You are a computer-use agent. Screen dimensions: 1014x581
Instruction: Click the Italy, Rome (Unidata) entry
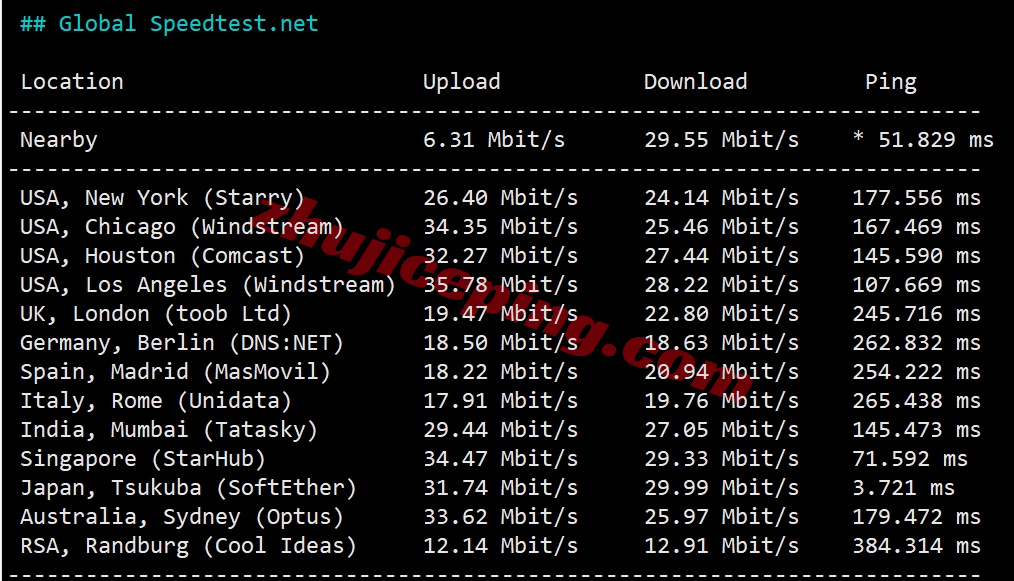[155, 401]
